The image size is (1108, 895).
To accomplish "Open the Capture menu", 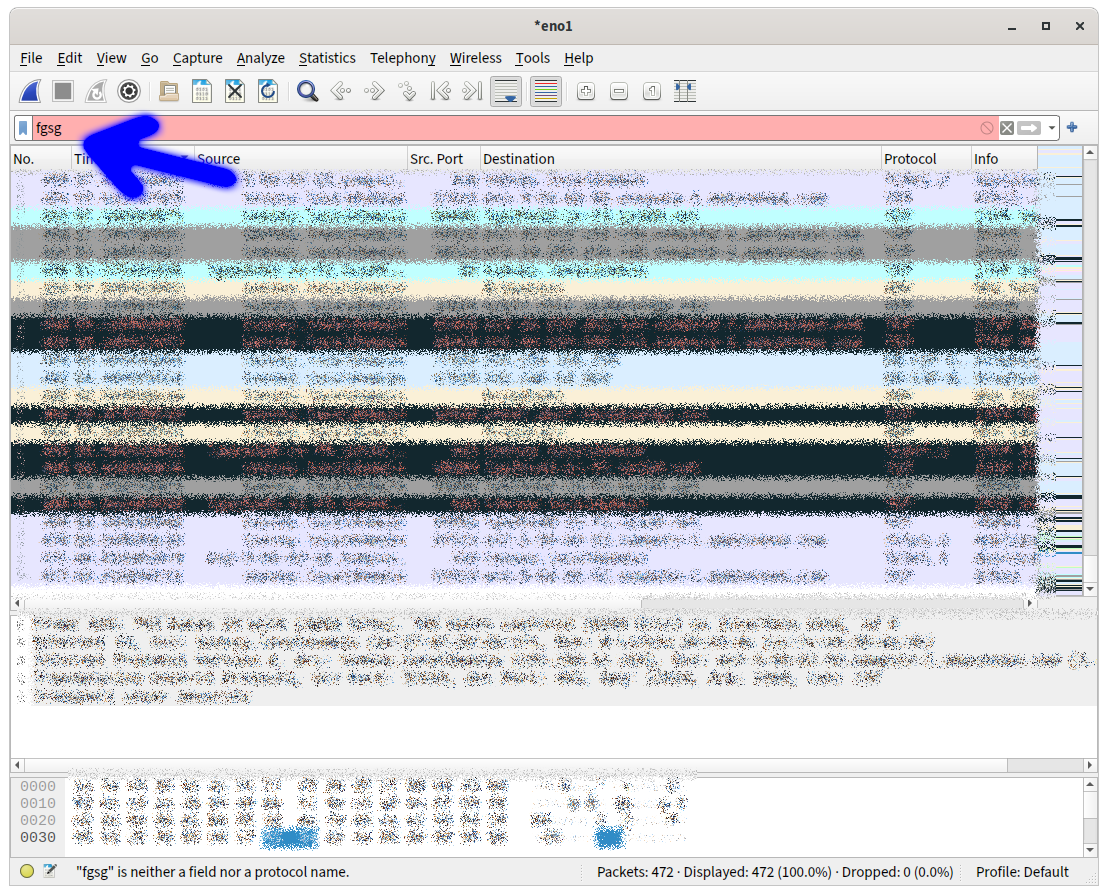I will (x=197, y=58).
